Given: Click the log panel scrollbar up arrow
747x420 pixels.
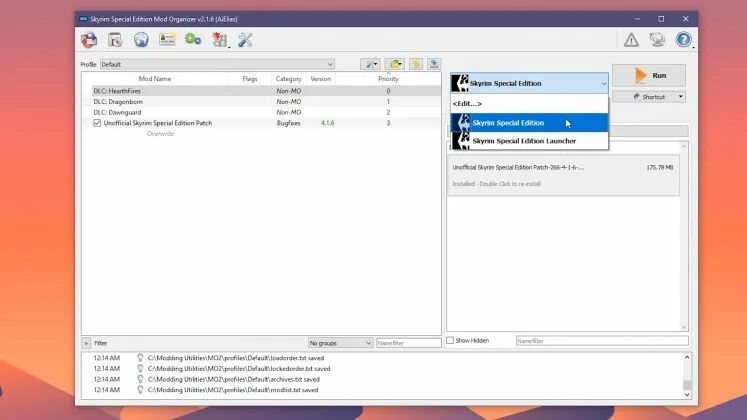Looking at the screenshot, I should point(687,357).
